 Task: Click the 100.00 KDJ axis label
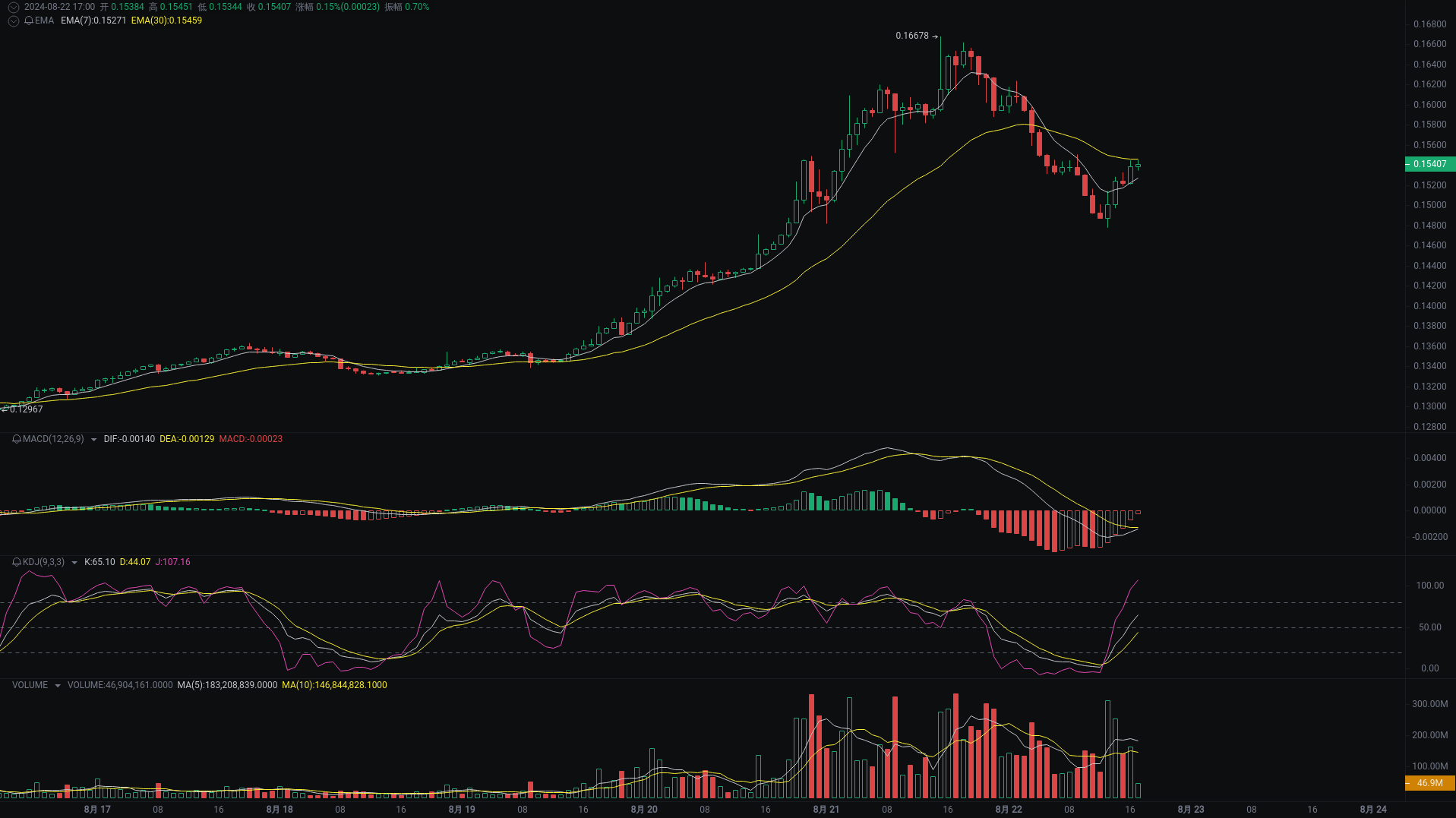[x=1430, y=586]
